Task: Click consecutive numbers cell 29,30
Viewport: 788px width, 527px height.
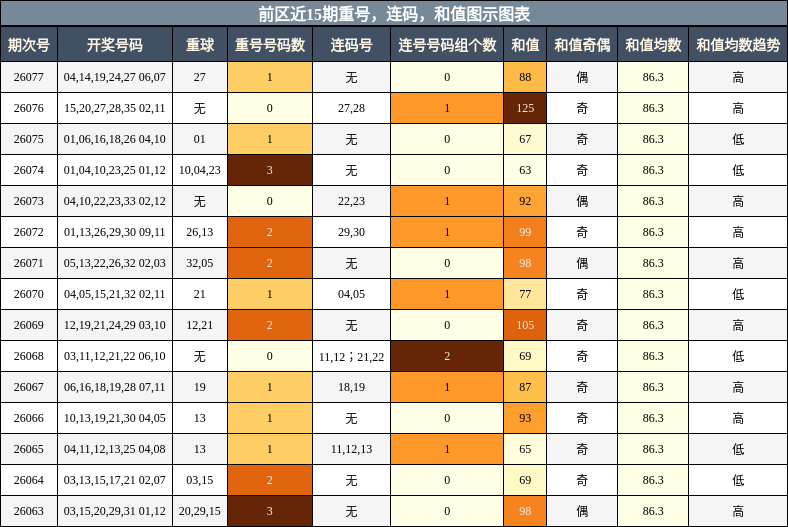Action: pyautogui.click(x=351, y=232)
